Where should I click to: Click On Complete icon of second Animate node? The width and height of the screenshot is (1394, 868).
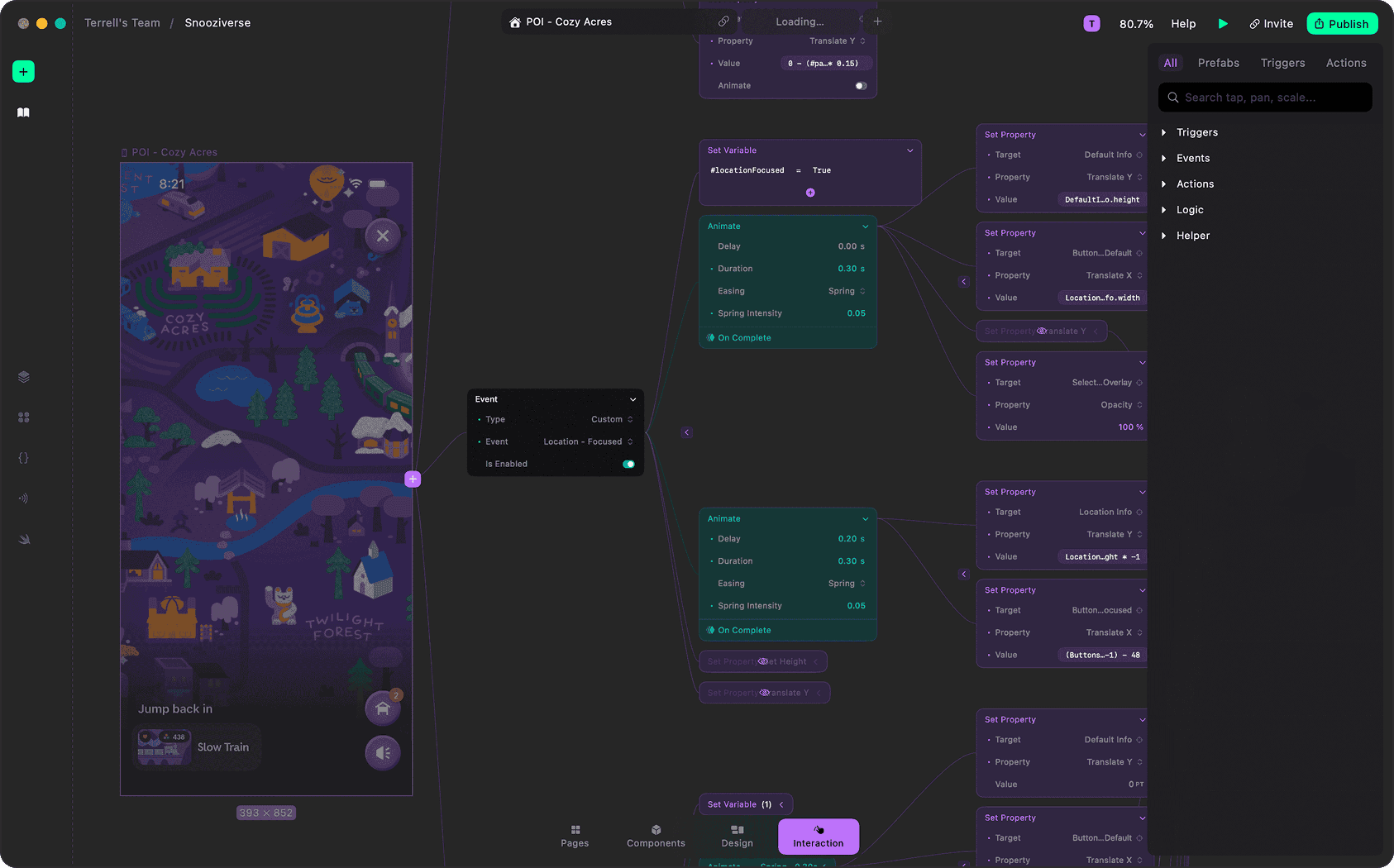710,630
